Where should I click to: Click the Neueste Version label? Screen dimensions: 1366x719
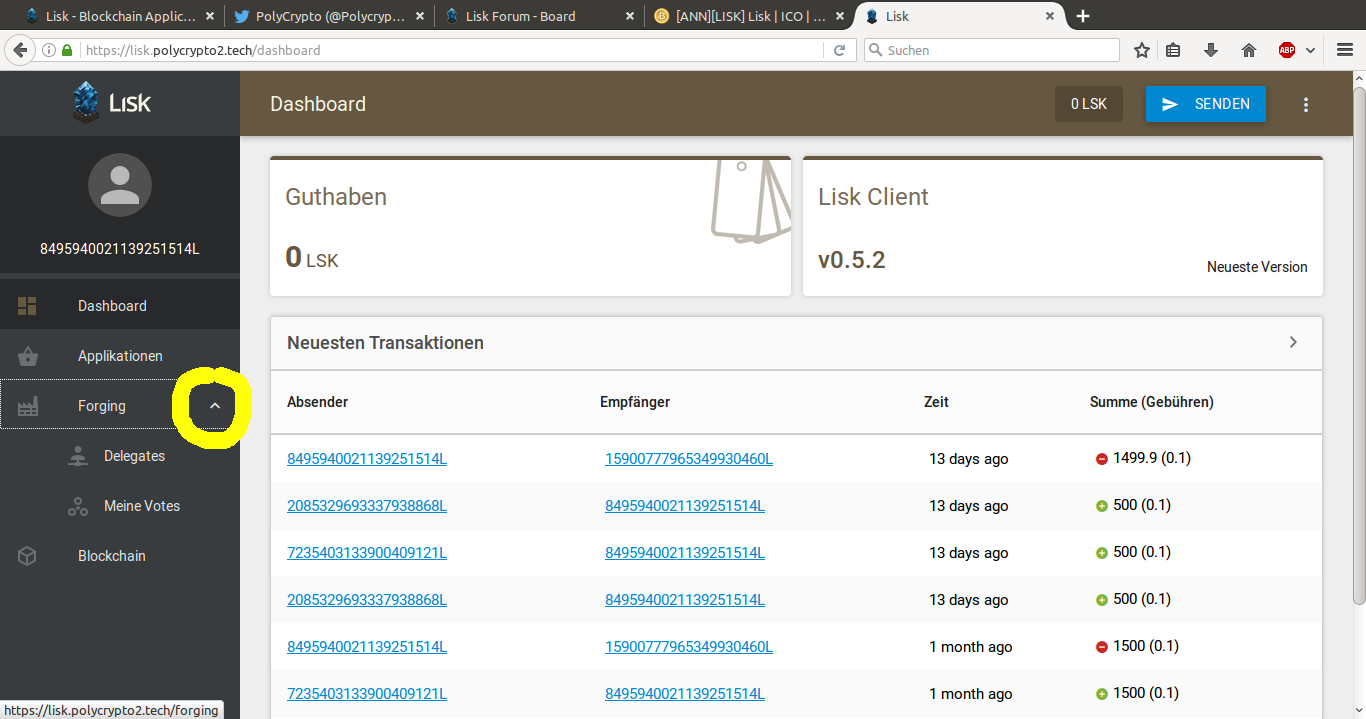1257,267
